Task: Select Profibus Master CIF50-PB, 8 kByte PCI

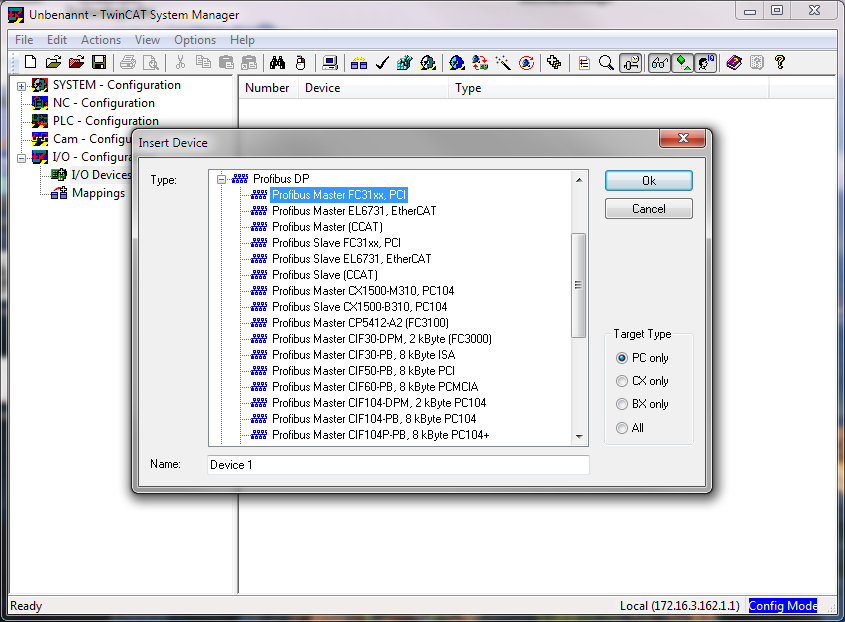Action: (363, 371)
